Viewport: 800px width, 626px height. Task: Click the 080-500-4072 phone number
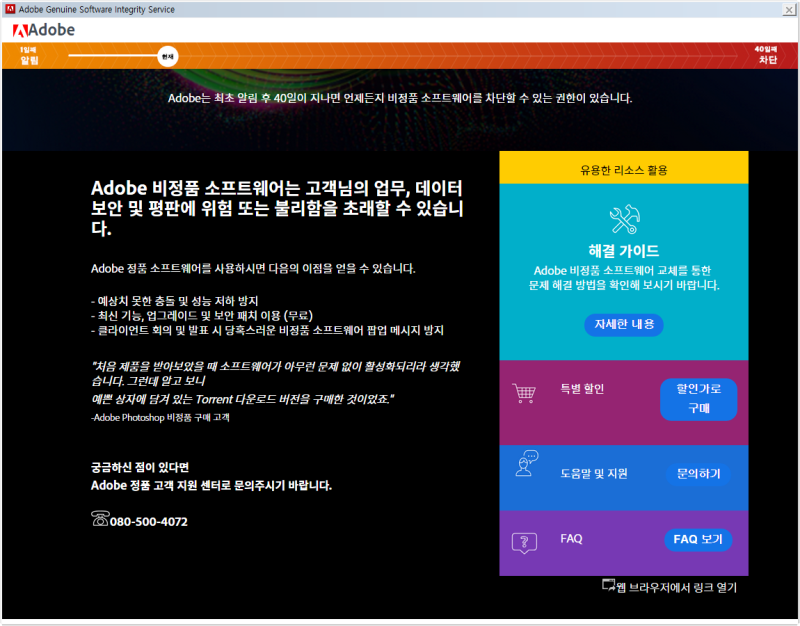click(x=148, y=521)
